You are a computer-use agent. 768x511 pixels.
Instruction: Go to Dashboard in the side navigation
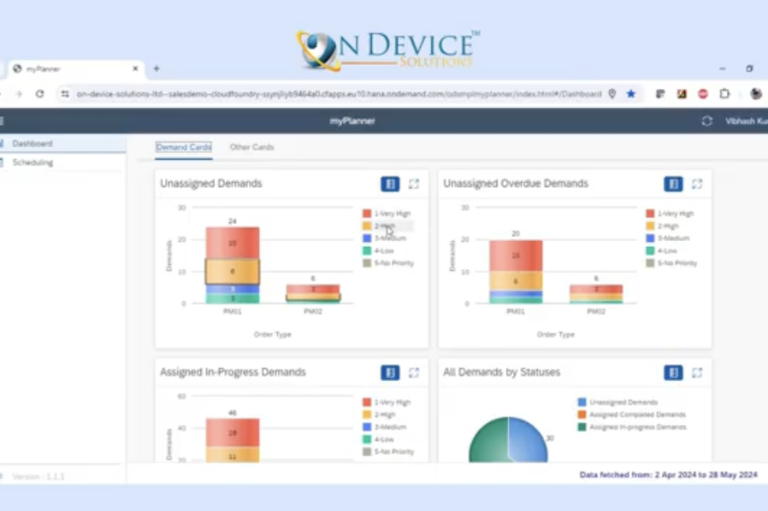32,144
